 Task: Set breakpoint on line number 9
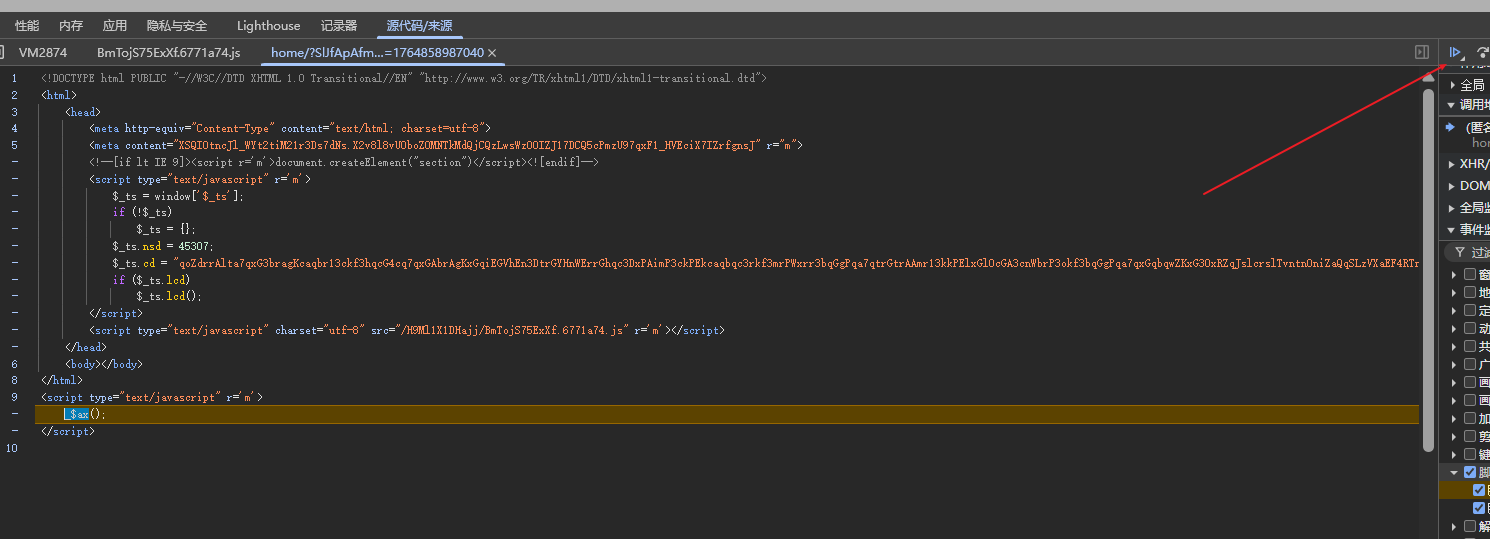[x=14, y=397]
